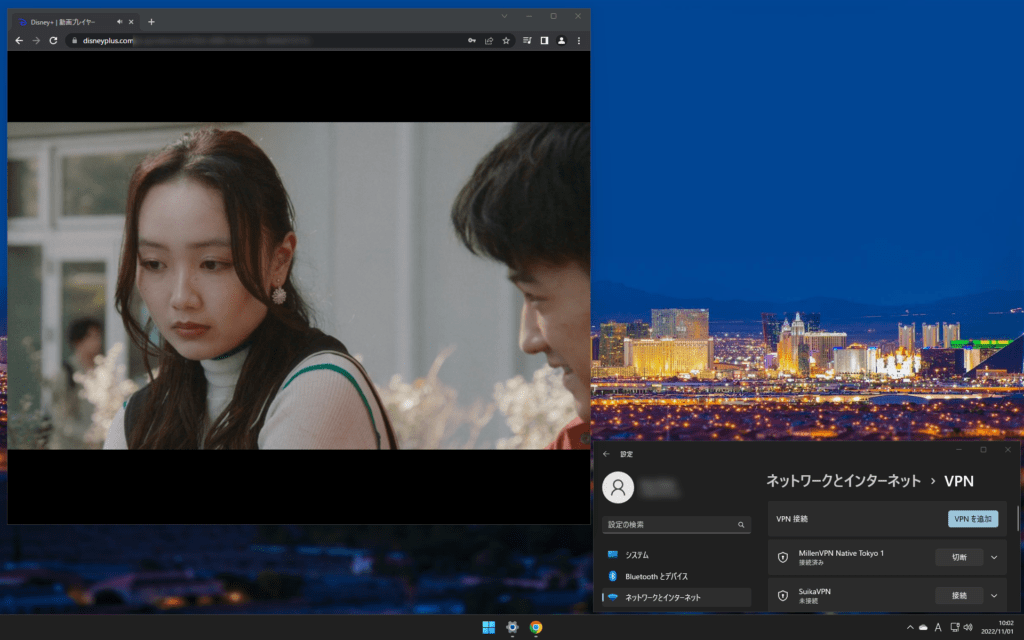This screenshot has height=640, width=1024.
Task: Mute the Disney+ tab via speaker icon
Action: coord(120,22)
